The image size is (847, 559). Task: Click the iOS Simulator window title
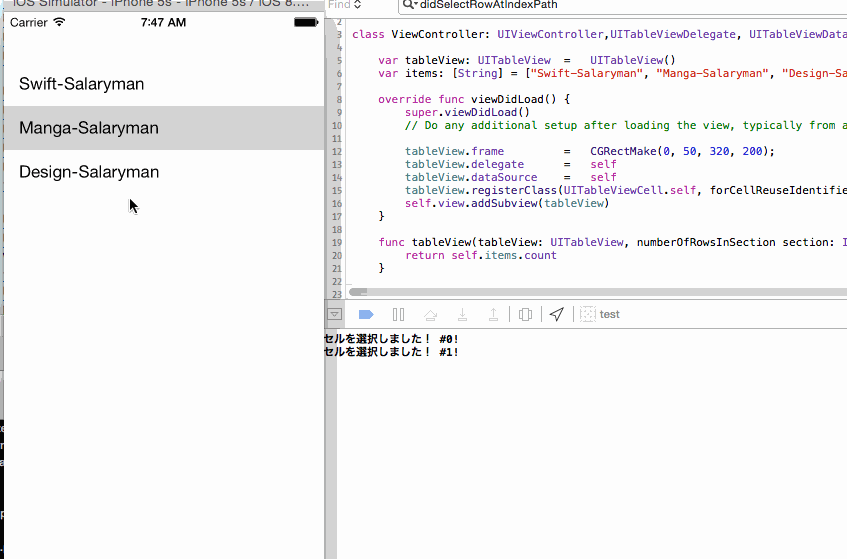point(161,4)
